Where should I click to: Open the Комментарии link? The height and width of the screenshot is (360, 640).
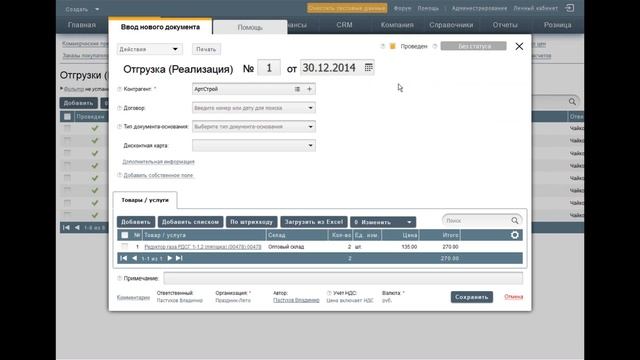coord(133,298)
